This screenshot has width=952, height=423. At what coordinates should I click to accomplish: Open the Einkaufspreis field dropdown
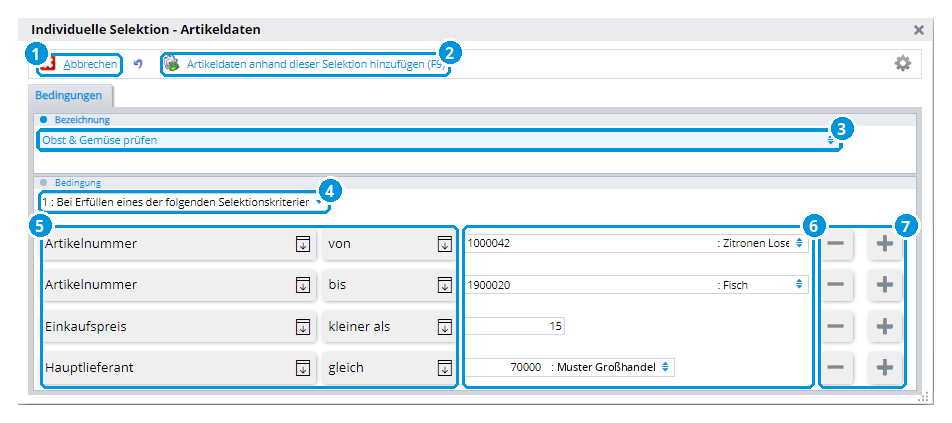point(302,327)
